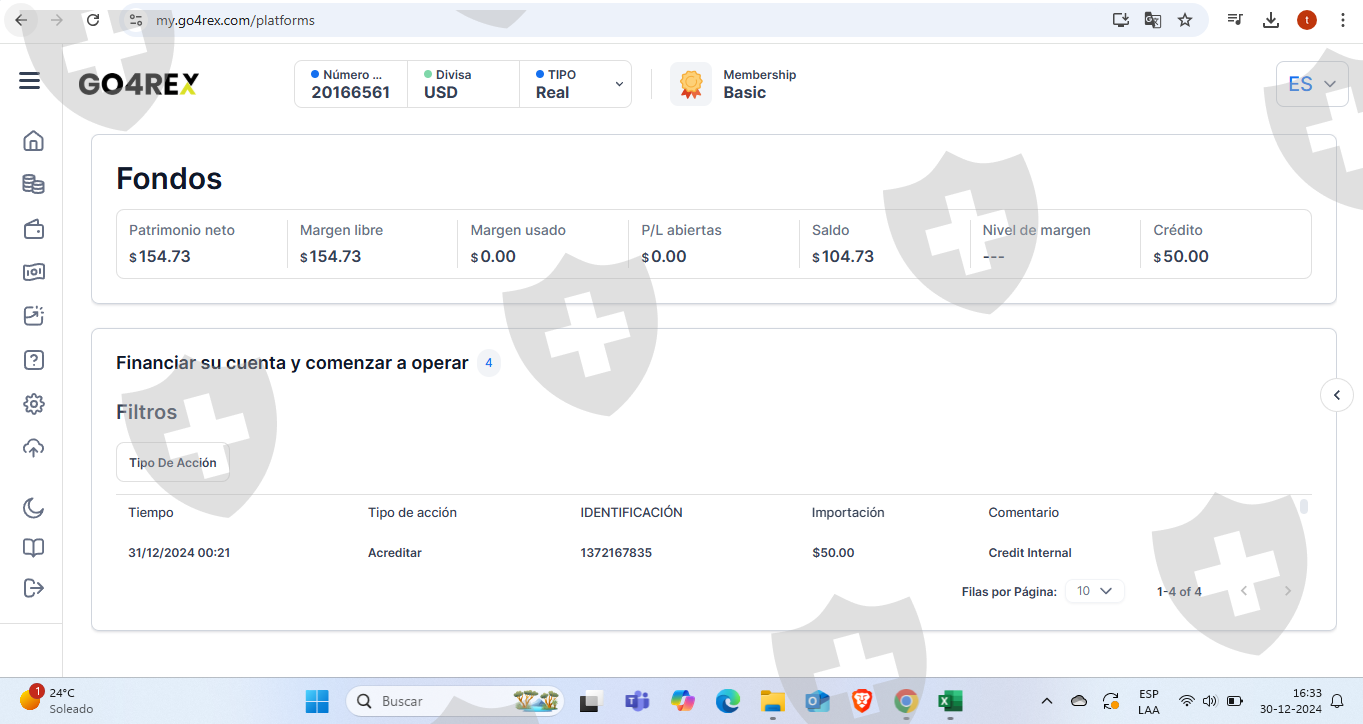The width and height of the screenshot is (1363, 724).
Task: Click the Membership Basic badge
Action: (x=734, y=84)
